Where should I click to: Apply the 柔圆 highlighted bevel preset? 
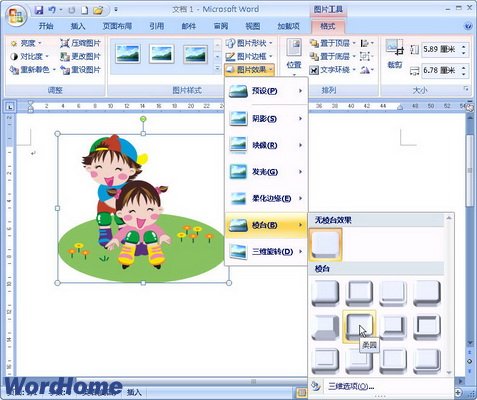pos(359,327)
